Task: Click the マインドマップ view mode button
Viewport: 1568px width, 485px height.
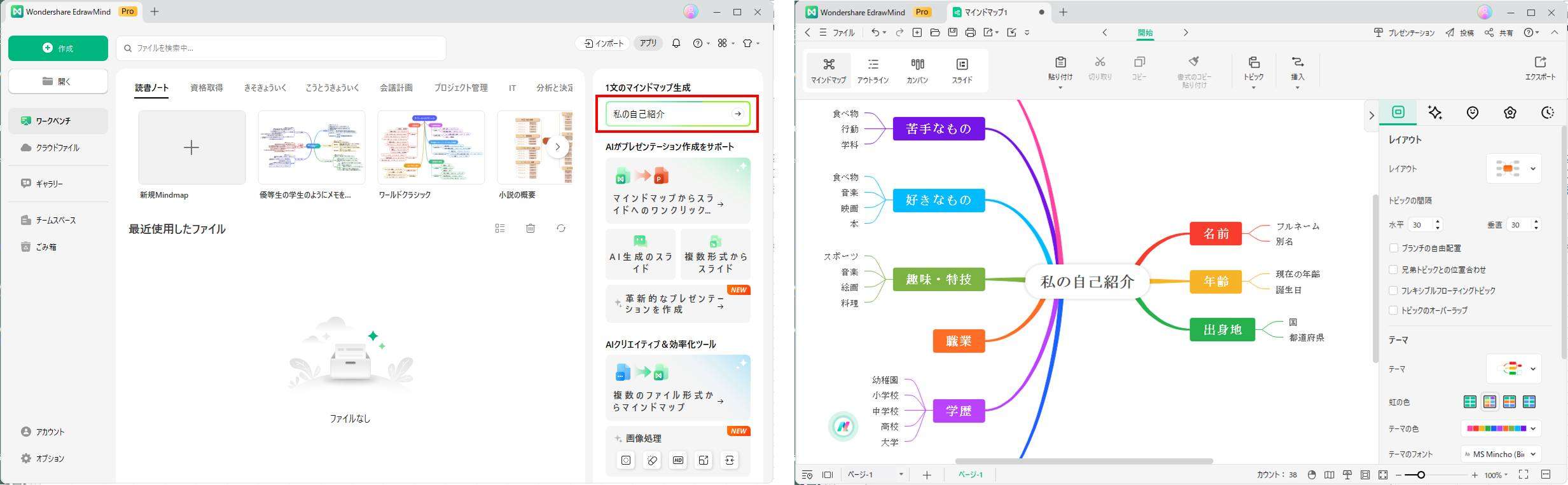Action: (828, 71)
